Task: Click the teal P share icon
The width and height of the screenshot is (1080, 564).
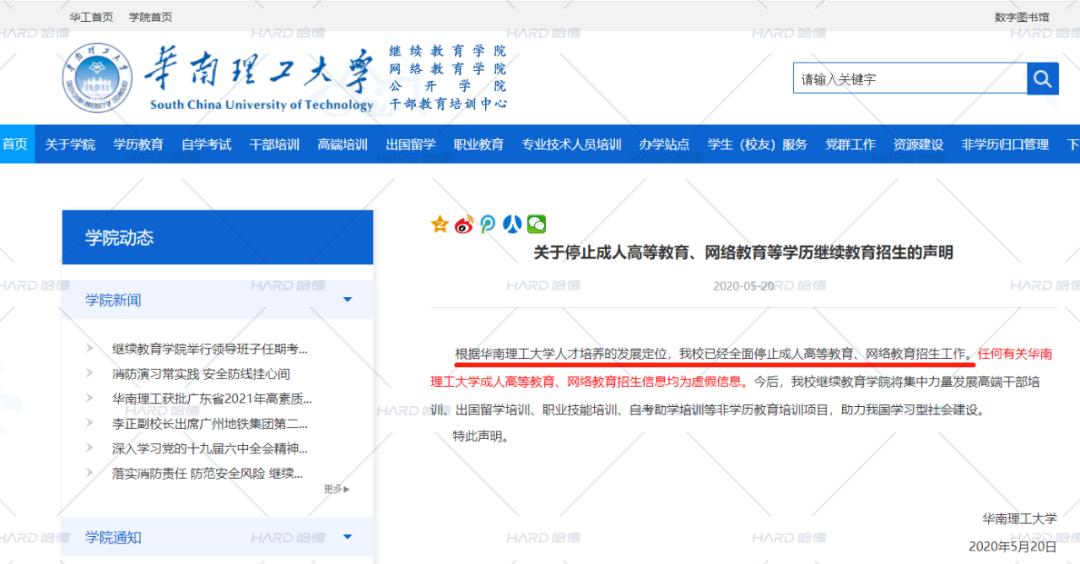Action: (x=488, y=224)
